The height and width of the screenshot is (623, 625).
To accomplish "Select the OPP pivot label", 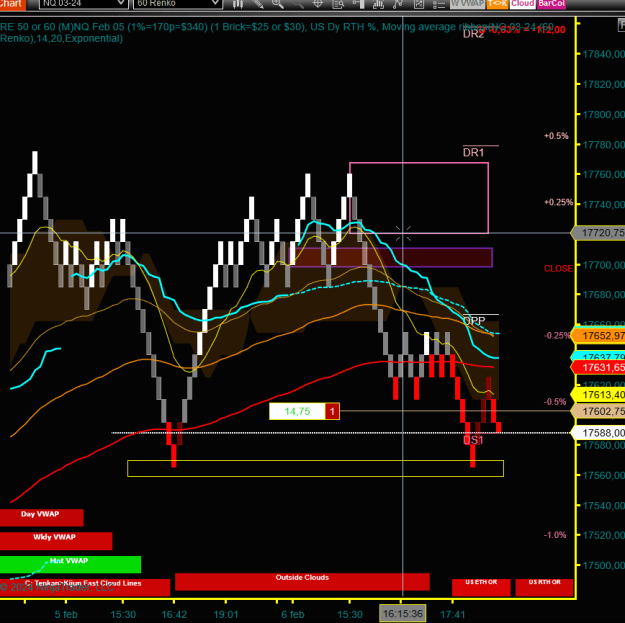I will (x=474, y=321).
